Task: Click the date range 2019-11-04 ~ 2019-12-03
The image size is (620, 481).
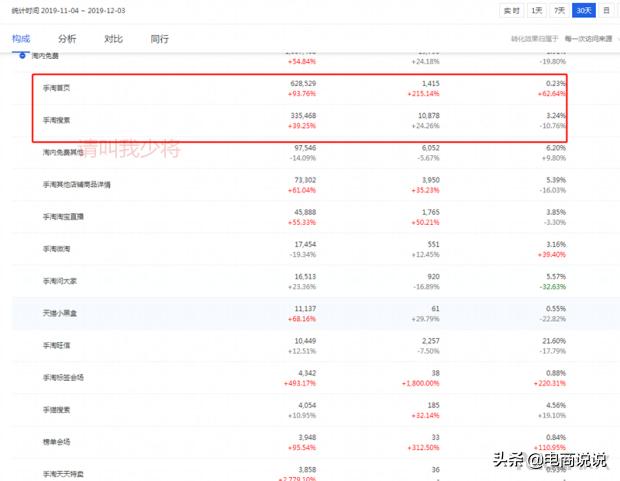Action: (83, 11)
